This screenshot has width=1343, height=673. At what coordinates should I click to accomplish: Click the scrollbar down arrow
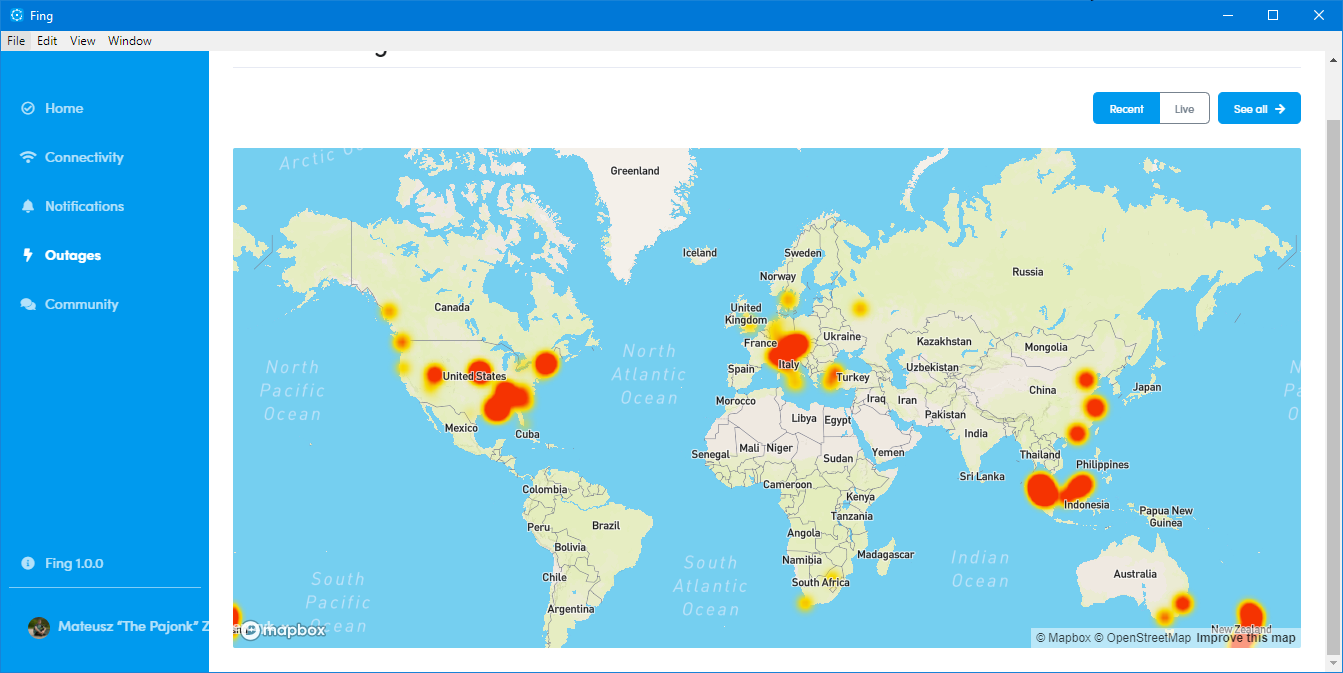1333,664
